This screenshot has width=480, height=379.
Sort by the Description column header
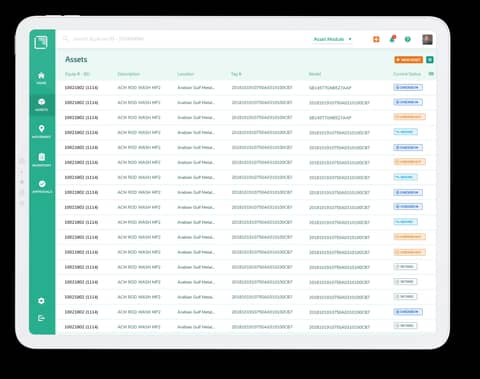point(128,74)
